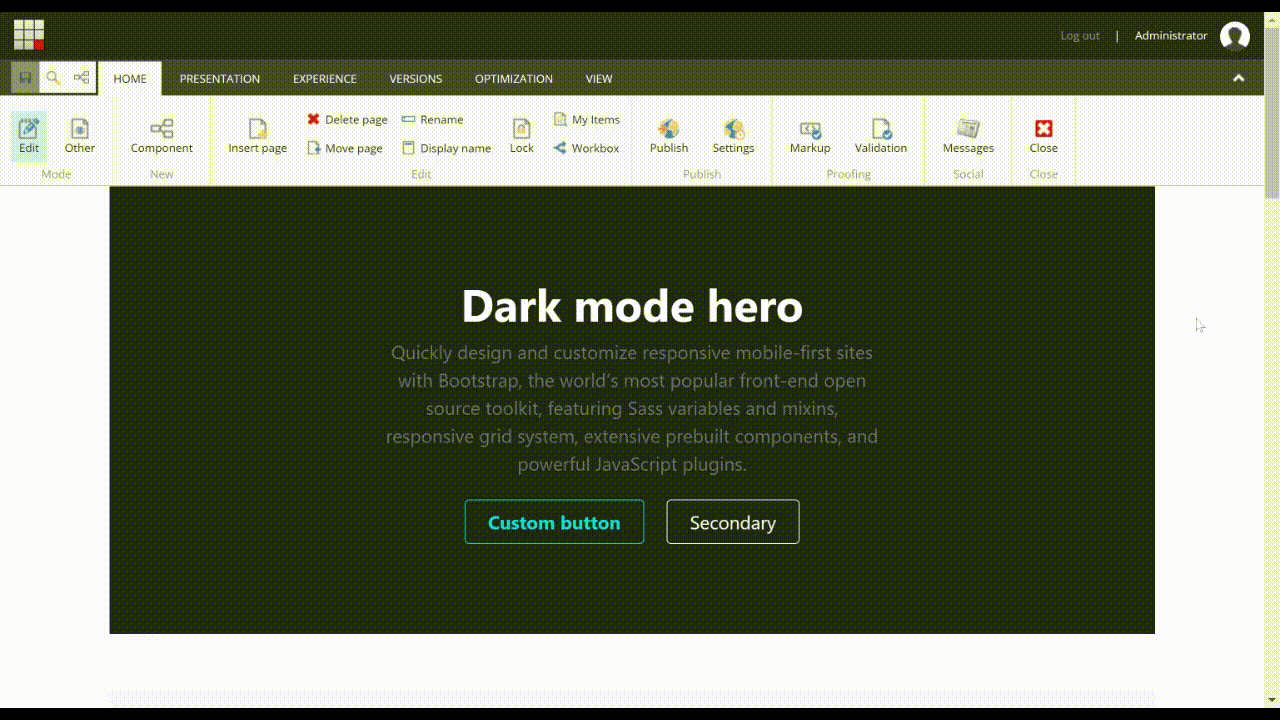Switch to the VIEW tab

coord(599,78)
